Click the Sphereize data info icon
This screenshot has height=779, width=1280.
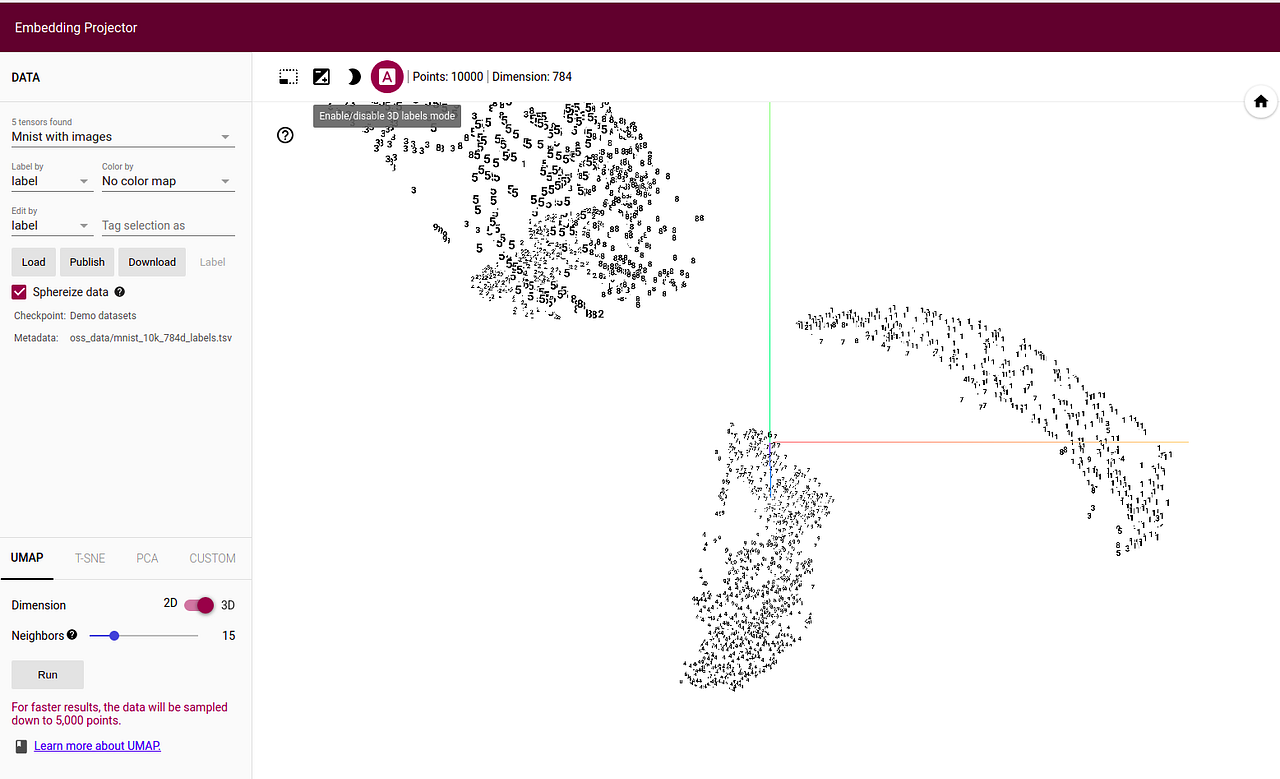point(119,292)
